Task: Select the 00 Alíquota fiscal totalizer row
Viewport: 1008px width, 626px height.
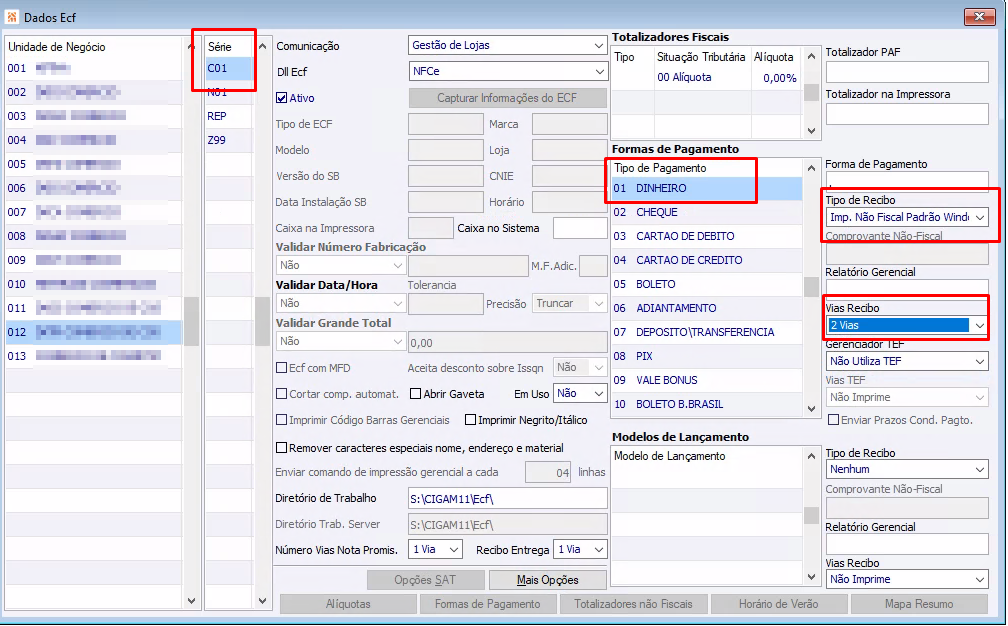Action: pos(706,78)
